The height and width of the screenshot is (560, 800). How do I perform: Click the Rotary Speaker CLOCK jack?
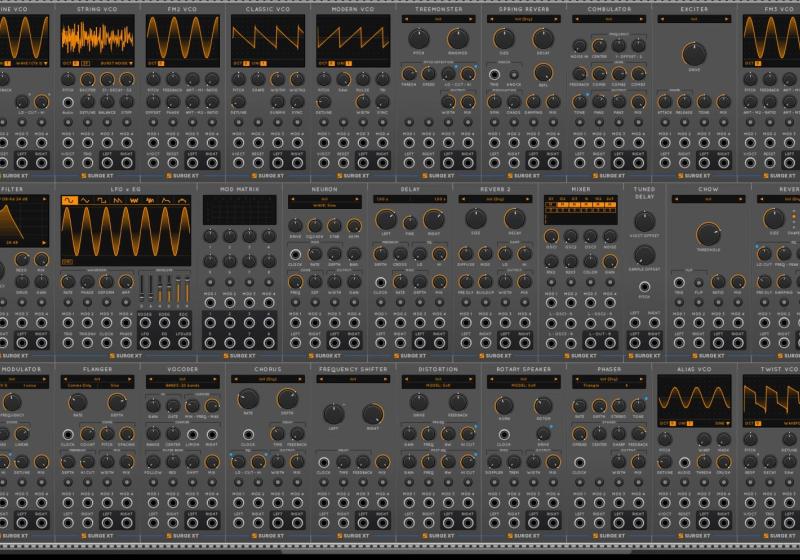504,435
